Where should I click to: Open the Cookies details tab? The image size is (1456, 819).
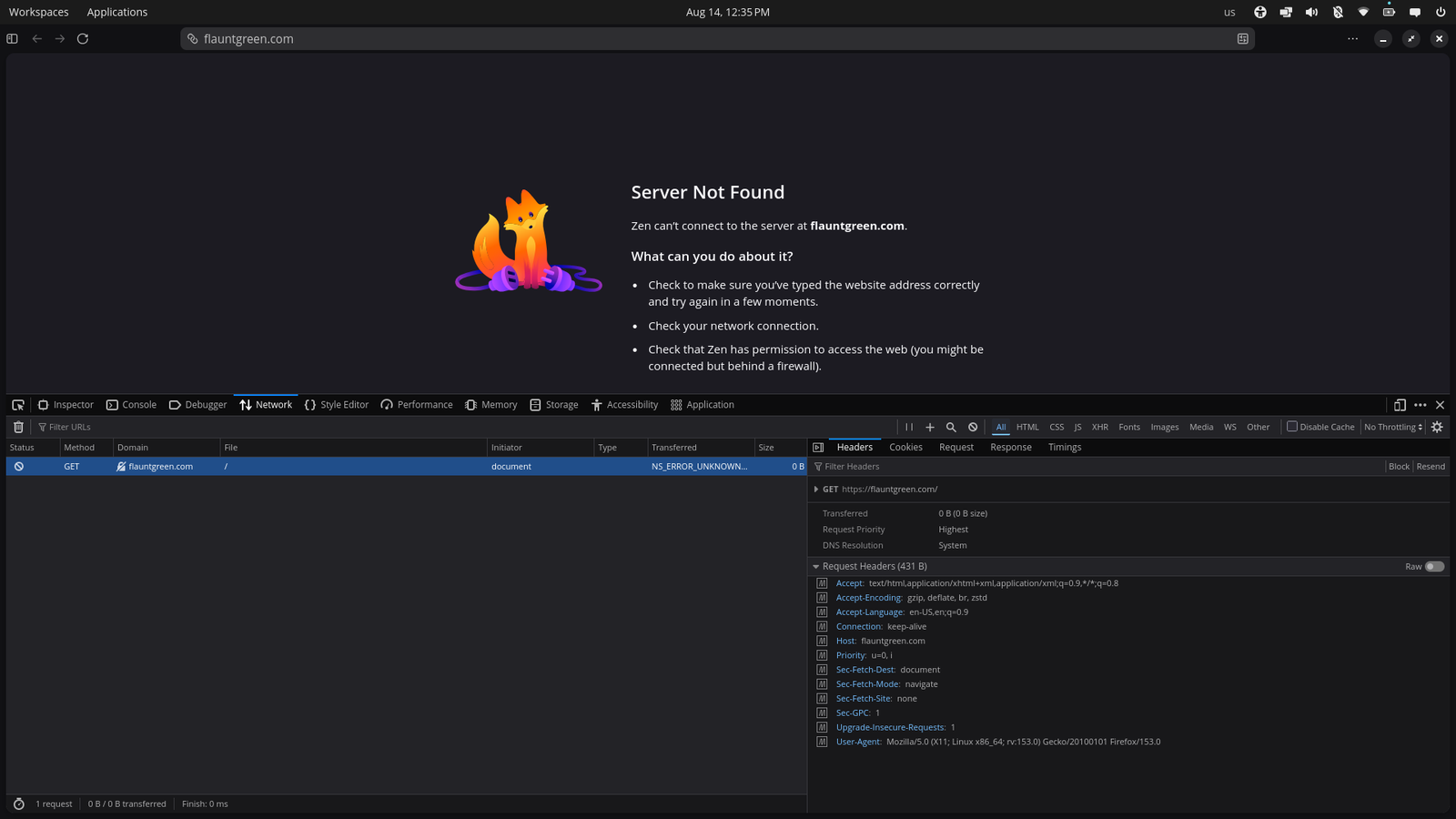[x=905, y=447]
